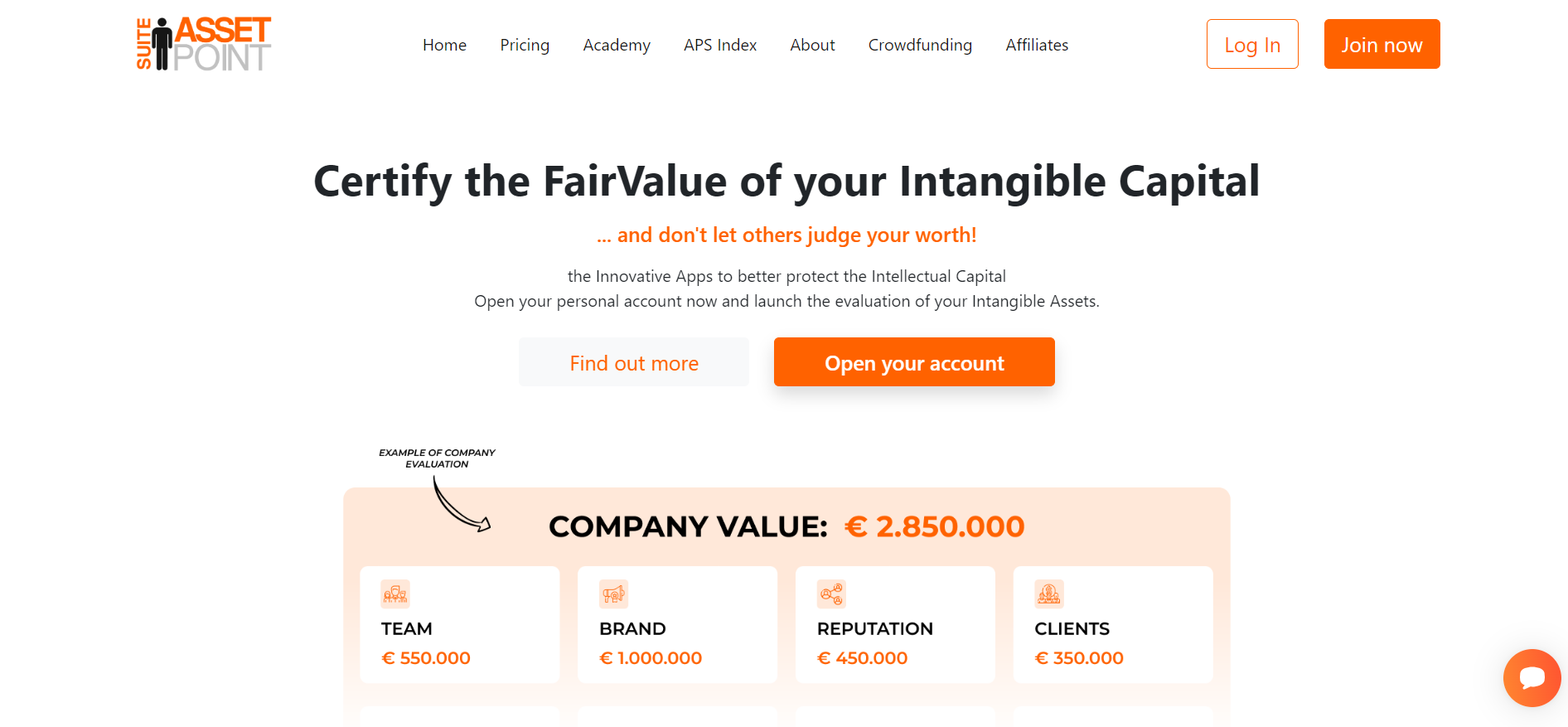Viewport: 1568px width, 727px height.
Task: Navigate to Academy
Action: pyautogui.click(x=617, y=45)
